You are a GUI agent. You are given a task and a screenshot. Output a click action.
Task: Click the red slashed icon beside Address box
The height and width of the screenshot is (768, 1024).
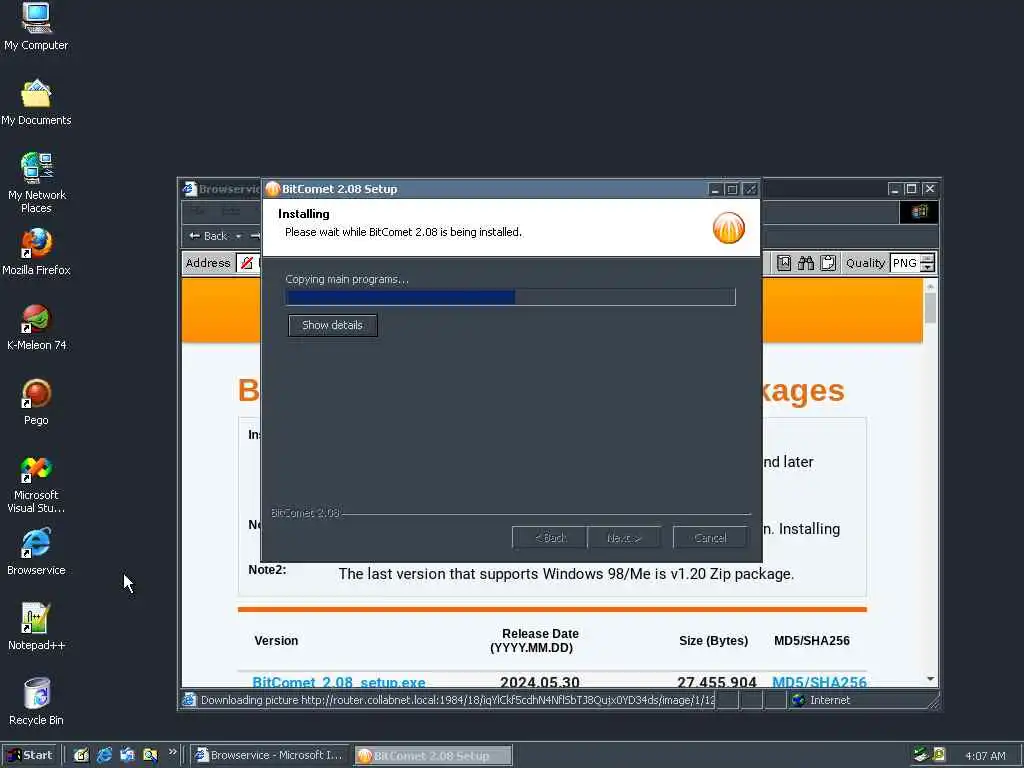[x=247, y=263]
